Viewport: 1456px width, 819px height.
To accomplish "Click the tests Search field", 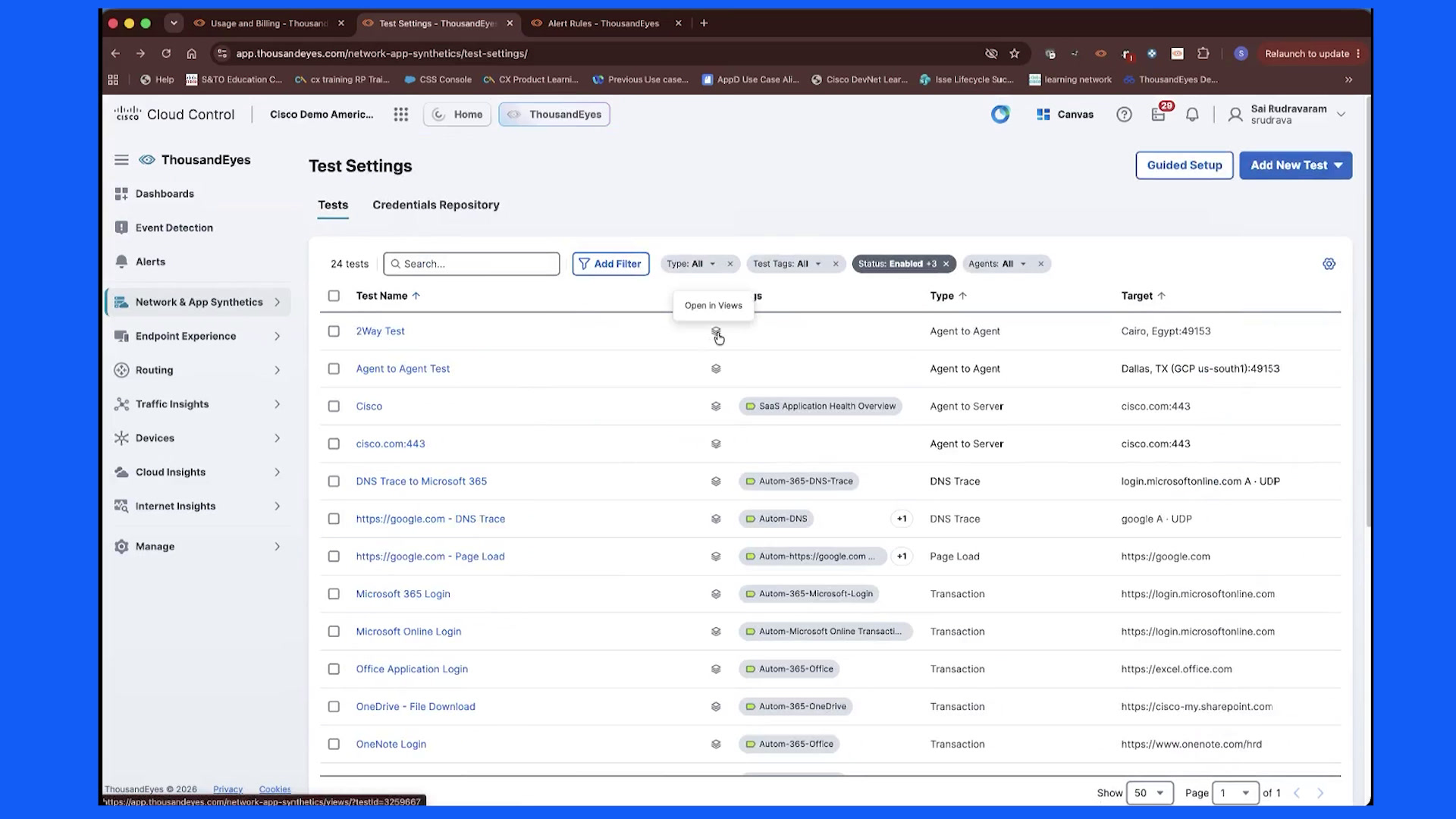I will [x=472, y=264].
